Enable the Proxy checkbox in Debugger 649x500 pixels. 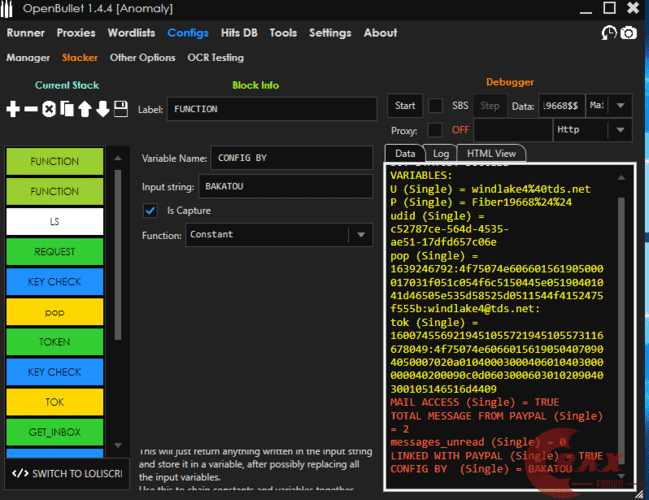click(x=435, y=130)
